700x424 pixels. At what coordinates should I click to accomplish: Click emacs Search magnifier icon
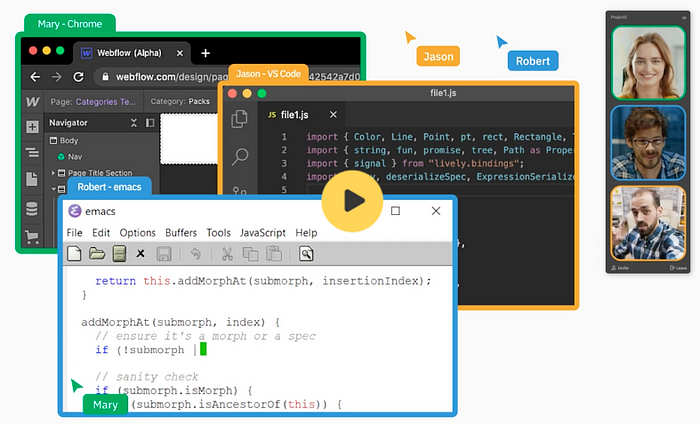tap(306, 254)
